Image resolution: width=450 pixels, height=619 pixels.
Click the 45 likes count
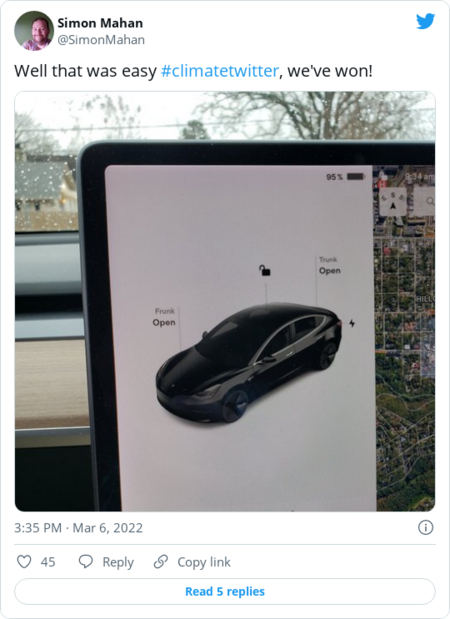tap(48, 562)
